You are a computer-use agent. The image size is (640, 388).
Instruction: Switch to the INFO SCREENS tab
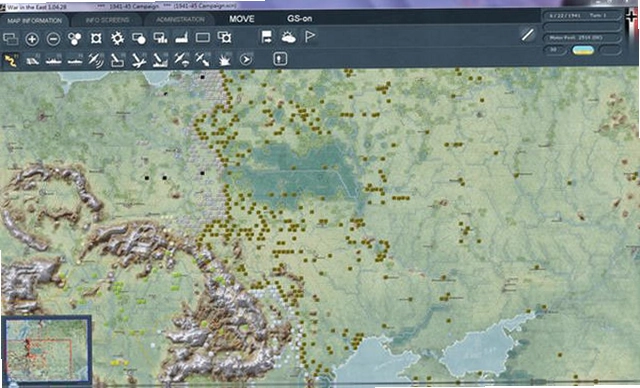pyautogui.click(x=107, y=20)
